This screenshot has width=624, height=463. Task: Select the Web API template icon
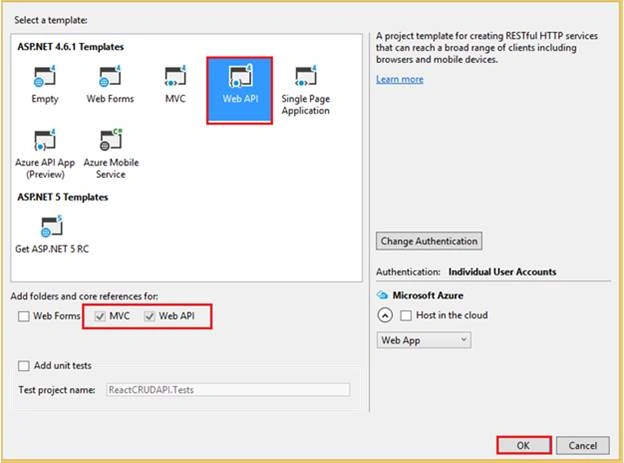point(240,76)
